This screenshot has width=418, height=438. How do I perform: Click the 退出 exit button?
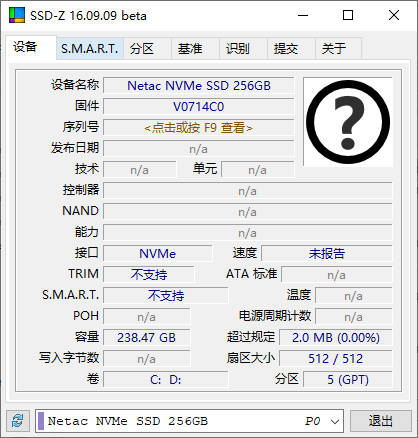click(381, 421)
